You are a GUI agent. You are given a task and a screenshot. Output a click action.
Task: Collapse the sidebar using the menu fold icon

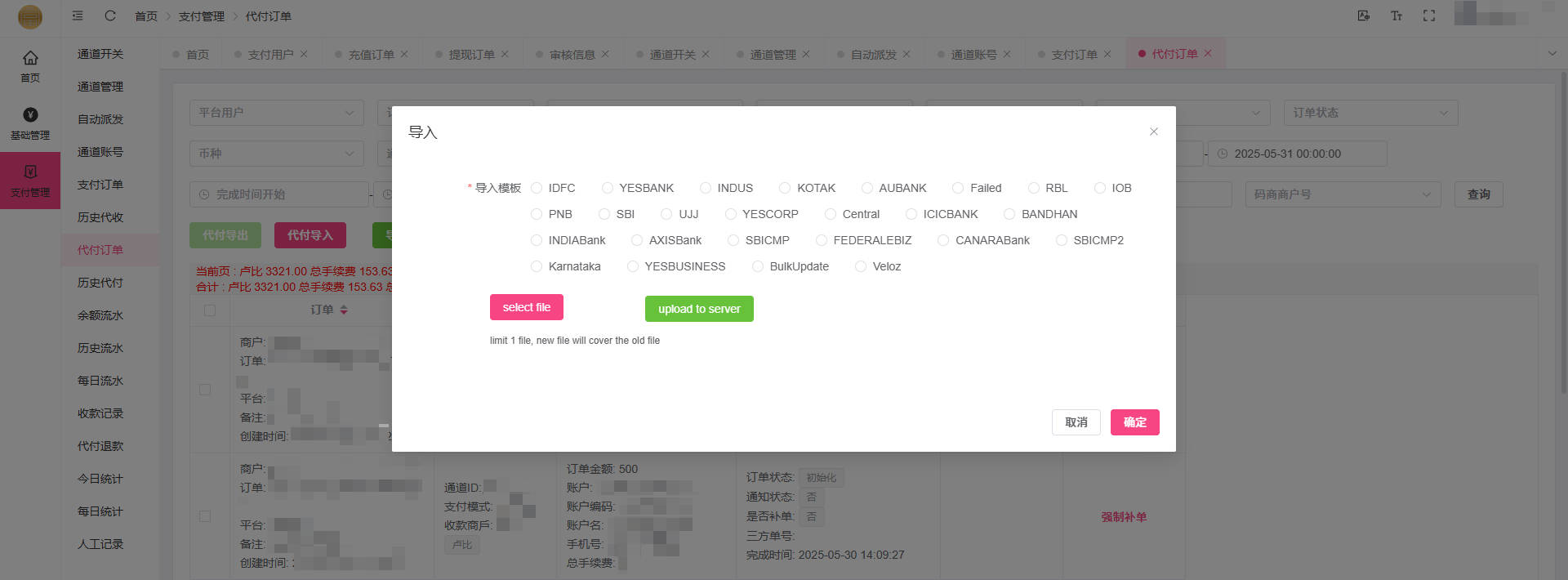pos(78,16)
